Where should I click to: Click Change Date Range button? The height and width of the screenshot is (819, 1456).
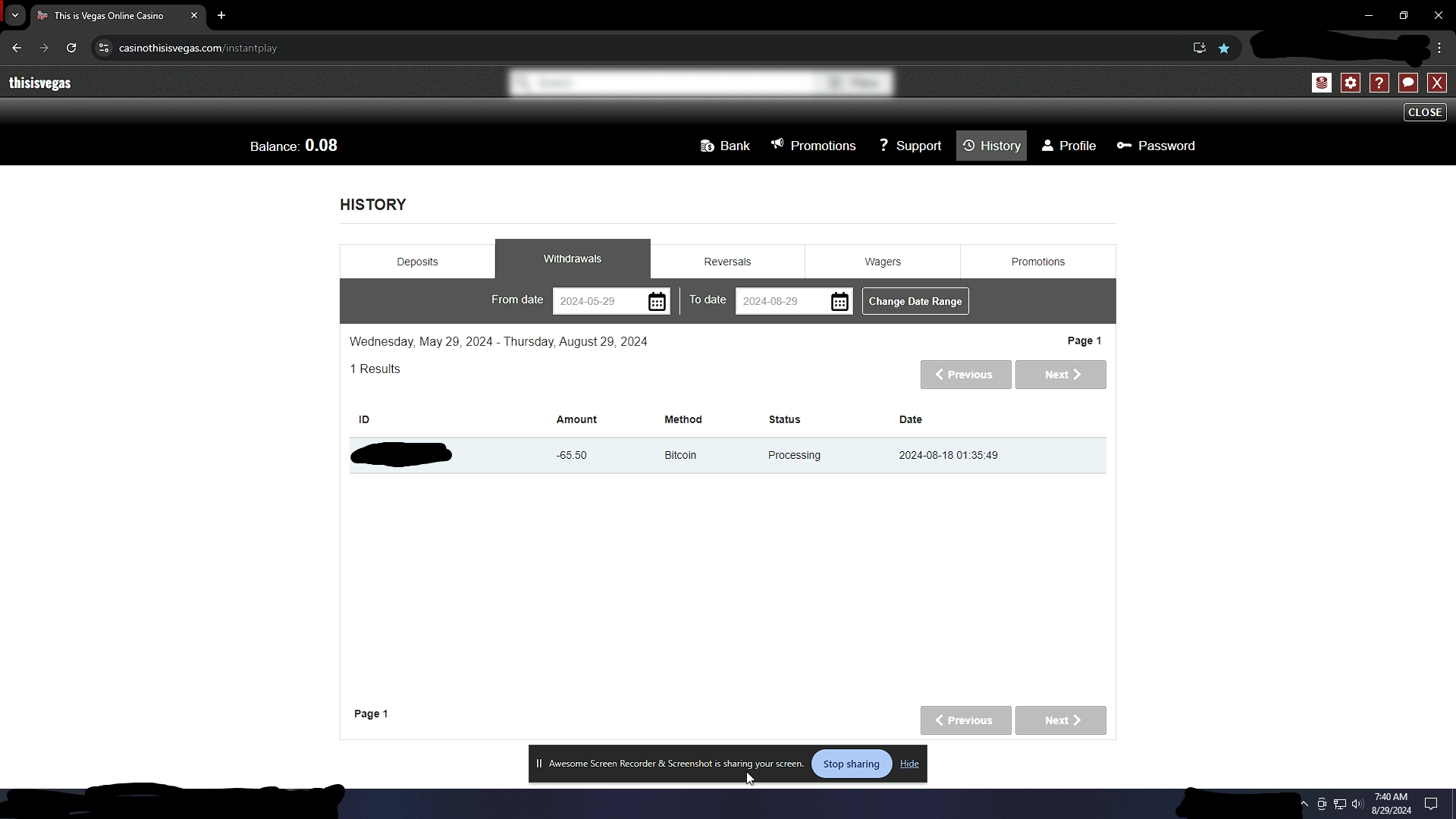tap(915, 301)
